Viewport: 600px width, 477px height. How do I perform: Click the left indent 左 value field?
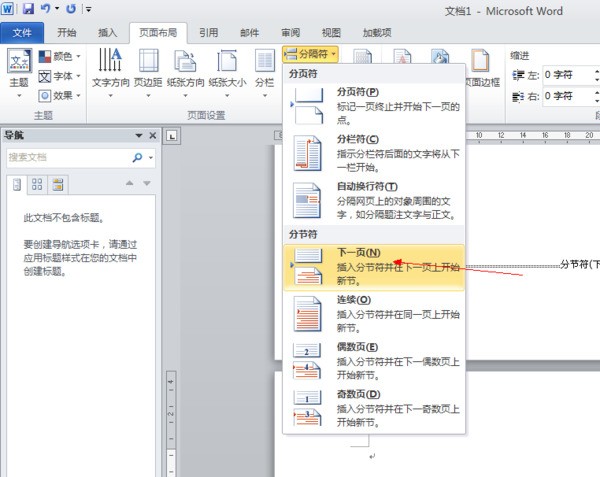569,75
